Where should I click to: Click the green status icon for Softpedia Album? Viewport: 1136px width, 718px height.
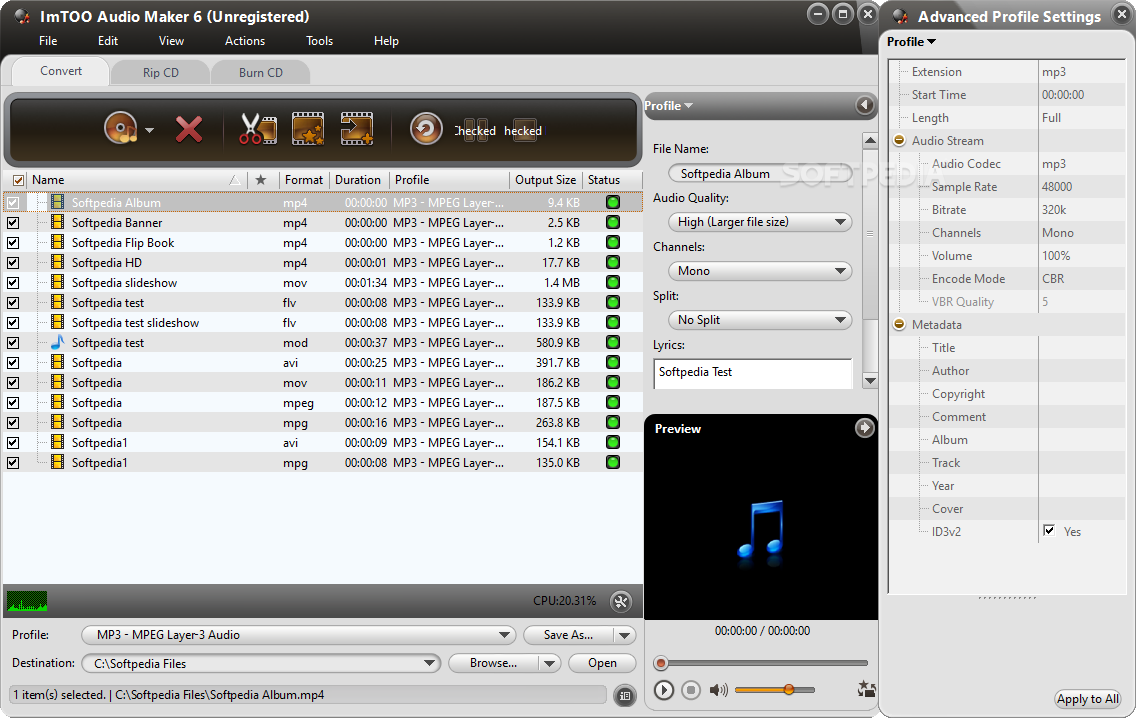coord(613,202)
